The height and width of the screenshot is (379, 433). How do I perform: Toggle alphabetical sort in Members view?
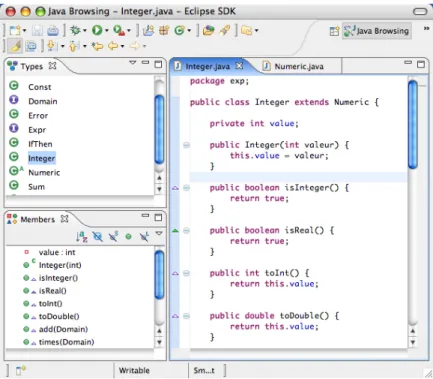coord(82,237)
